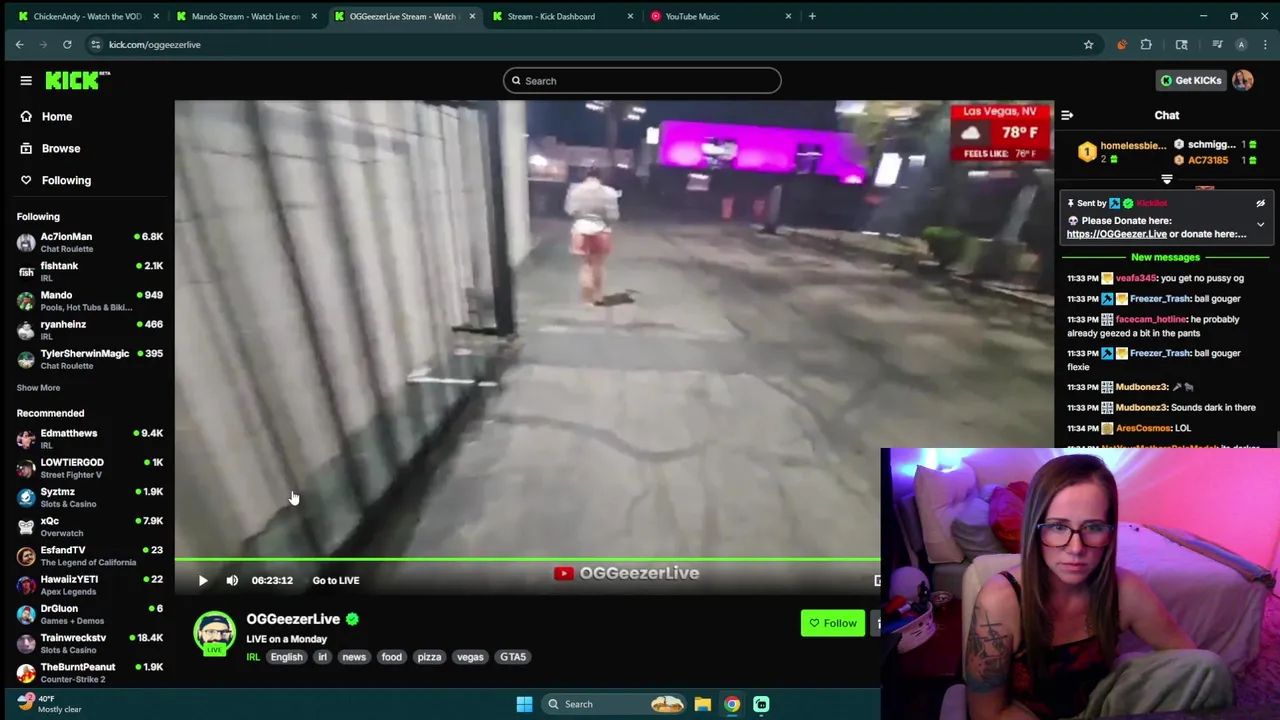The height and width of the screenshot is (720, 1280).
Task: Play the paused stream video
Action: [203, 580]
